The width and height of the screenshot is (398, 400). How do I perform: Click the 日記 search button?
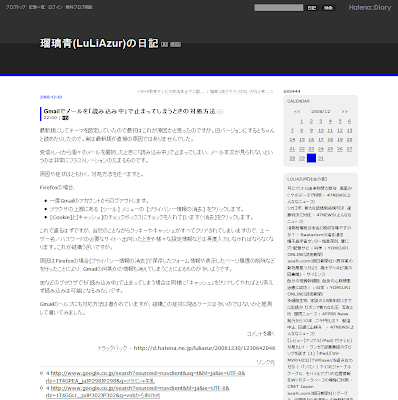point(312,8)
